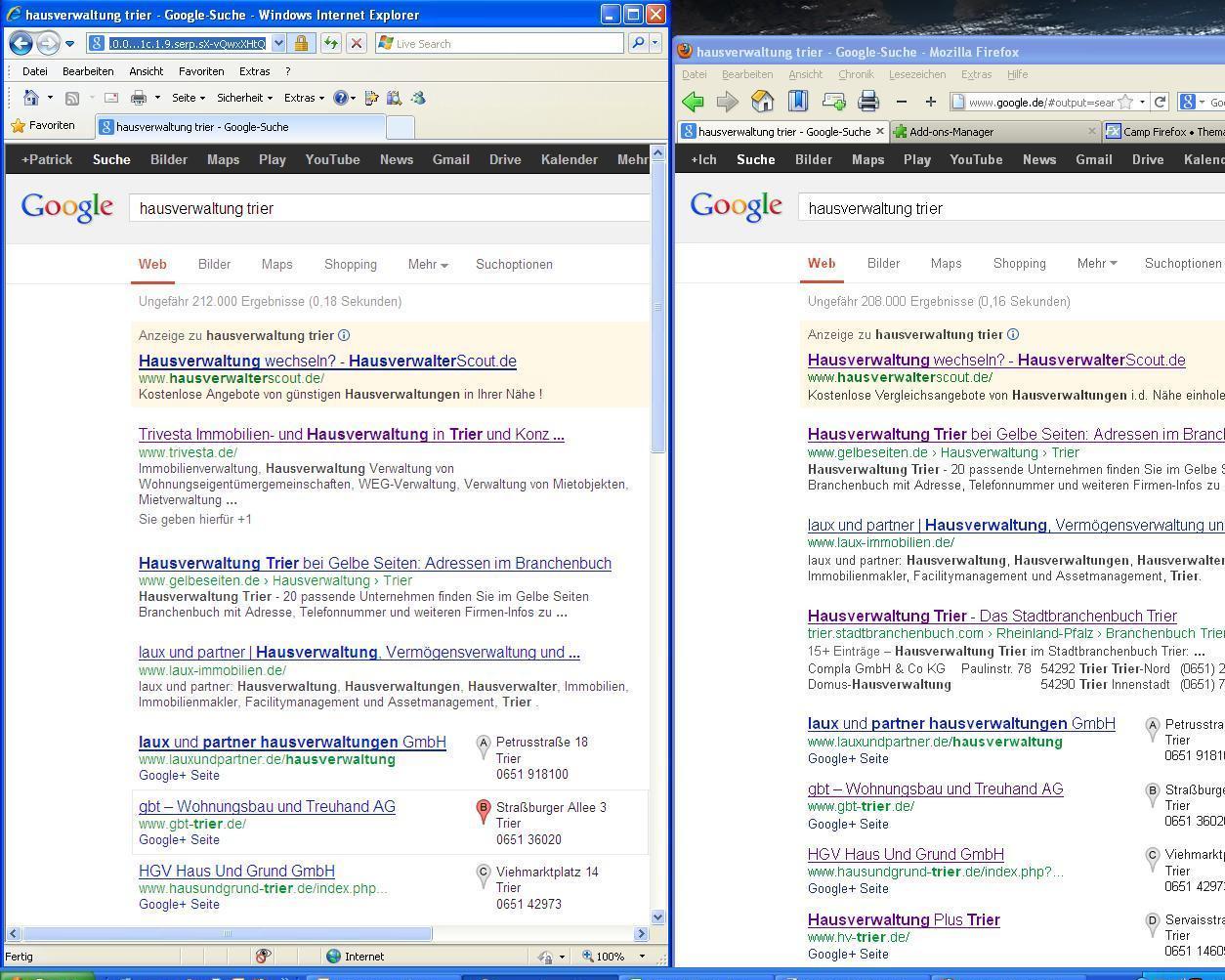Open the 100% zoom level dropdown

click(x=642, y=957)
